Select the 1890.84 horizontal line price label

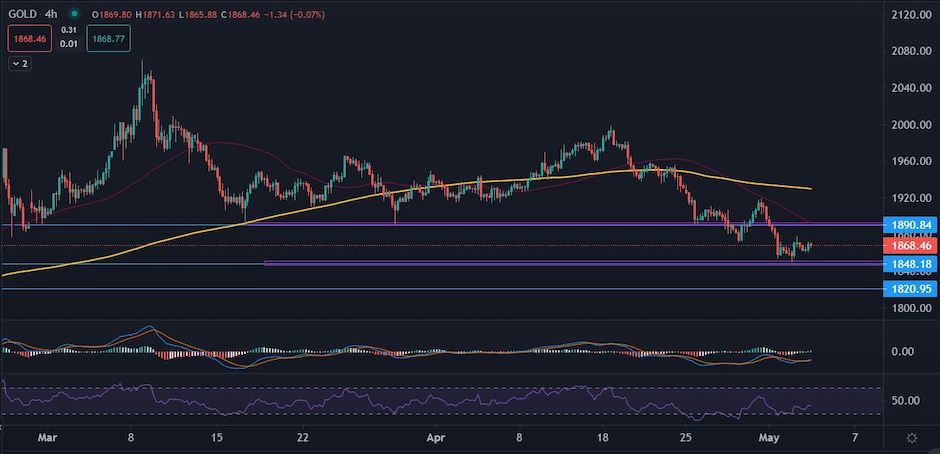point(911,224)
